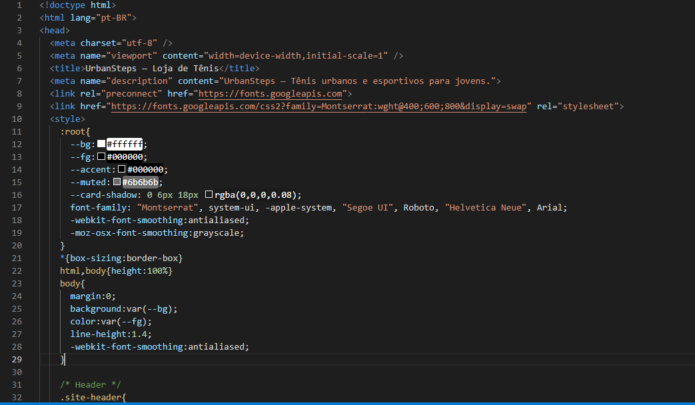Place cursor on .site-header selector
Viewport: 695px width, 405px height.
(x=93, y=397)
